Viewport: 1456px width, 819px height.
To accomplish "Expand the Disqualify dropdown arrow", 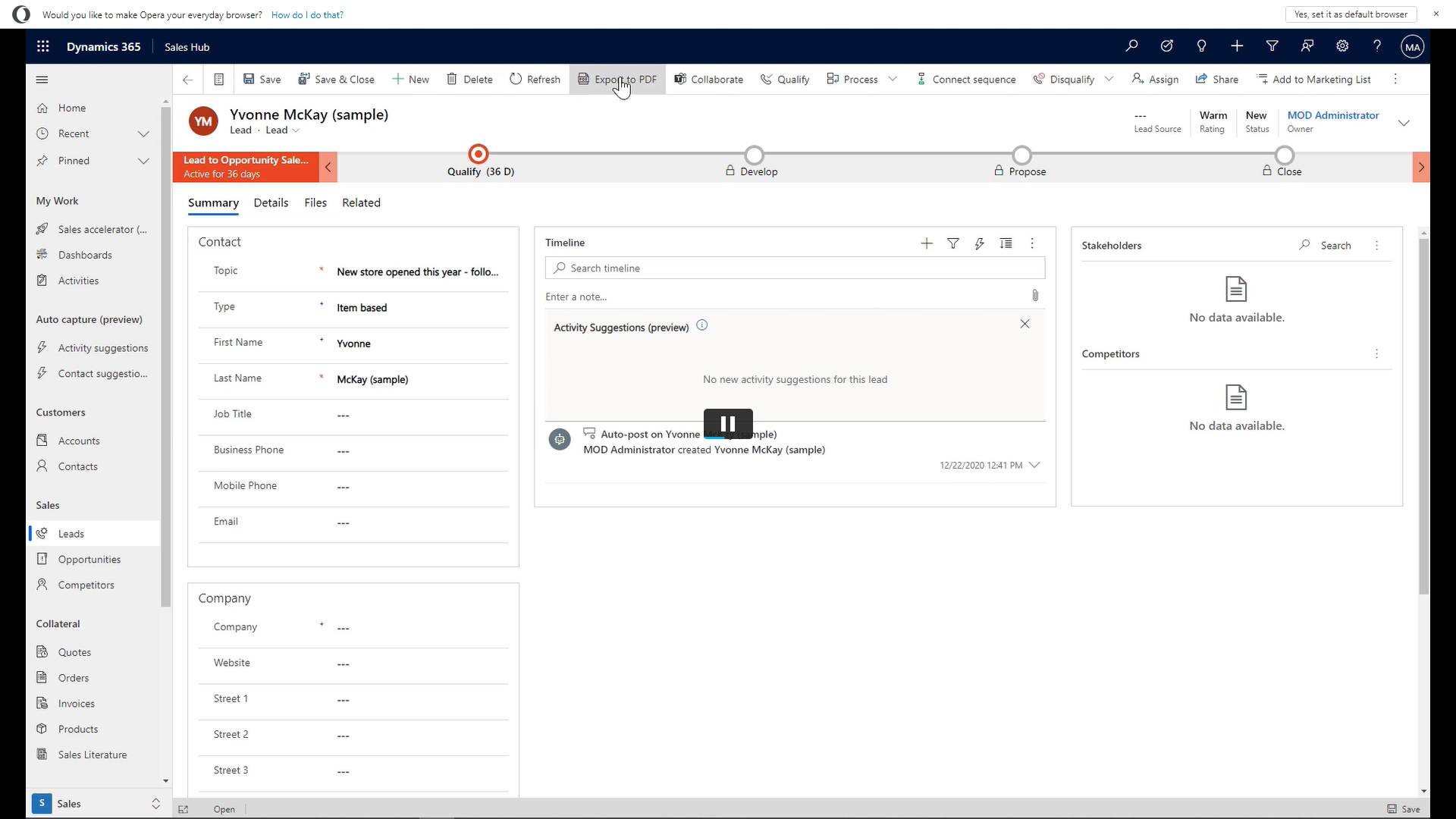I will [1109, 80].
